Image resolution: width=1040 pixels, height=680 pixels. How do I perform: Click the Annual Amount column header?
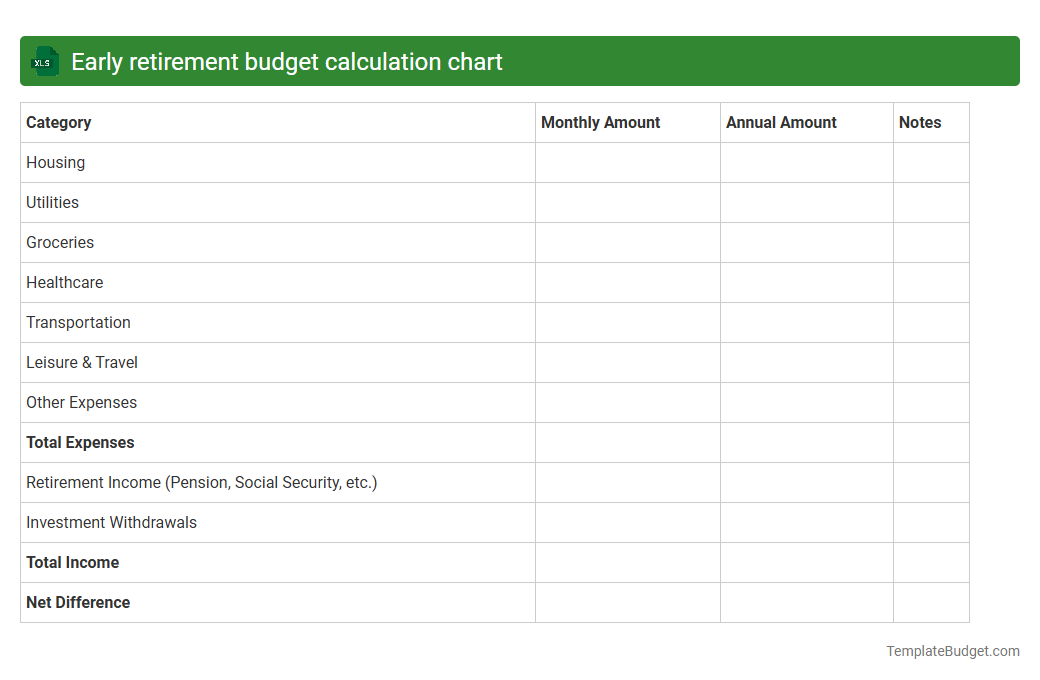(781, 122)
